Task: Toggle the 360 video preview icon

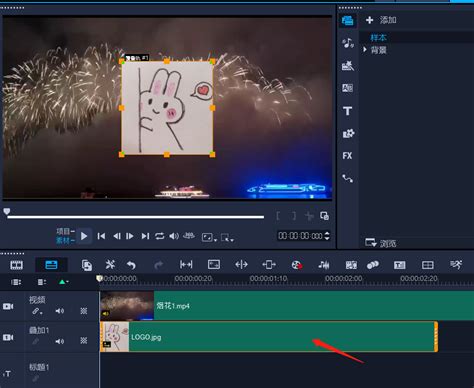Action: (x=189, y=236)
